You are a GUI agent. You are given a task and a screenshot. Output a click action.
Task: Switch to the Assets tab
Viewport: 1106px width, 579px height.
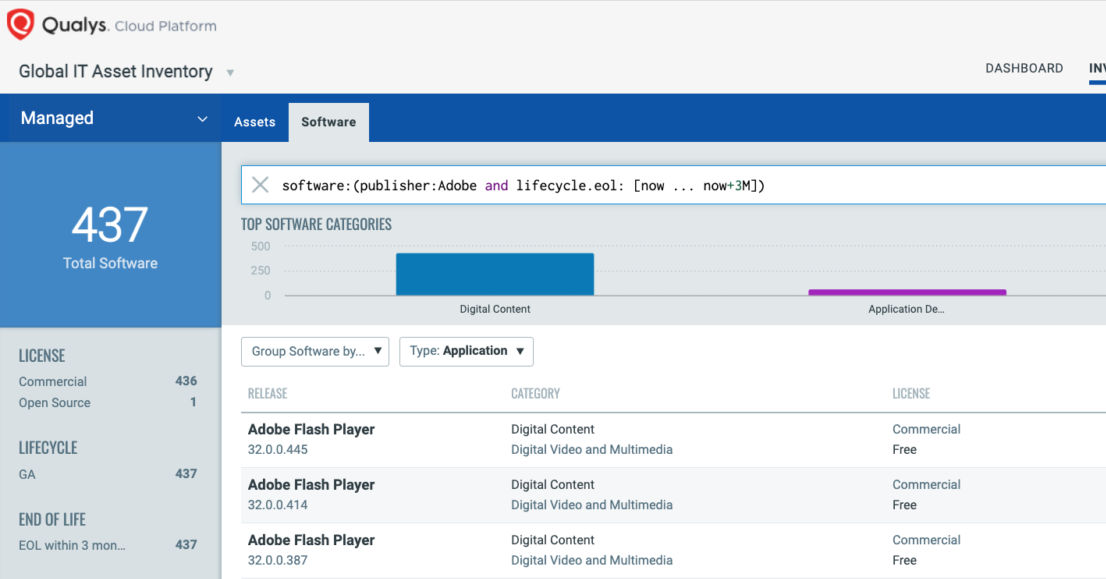pos(255,122)
